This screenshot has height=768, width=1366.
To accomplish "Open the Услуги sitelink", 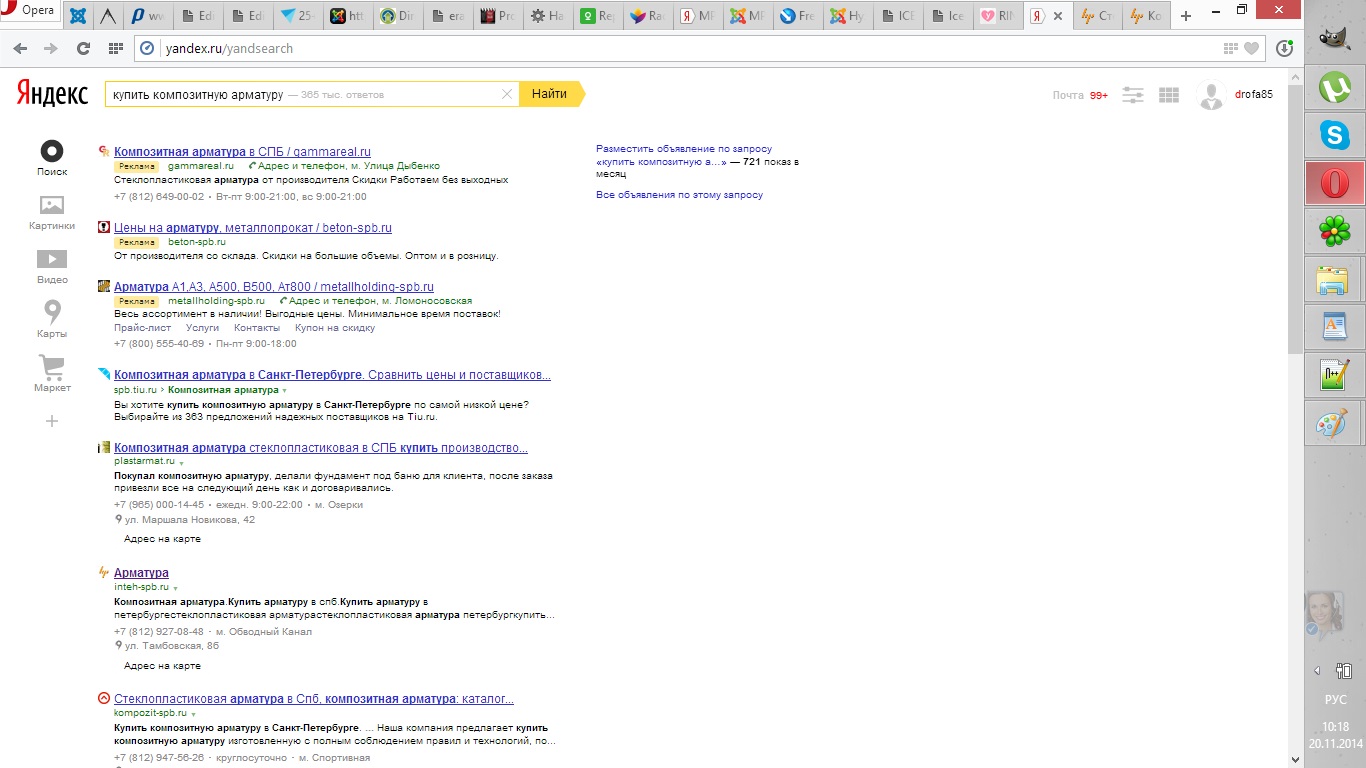I will coord(202,328).
